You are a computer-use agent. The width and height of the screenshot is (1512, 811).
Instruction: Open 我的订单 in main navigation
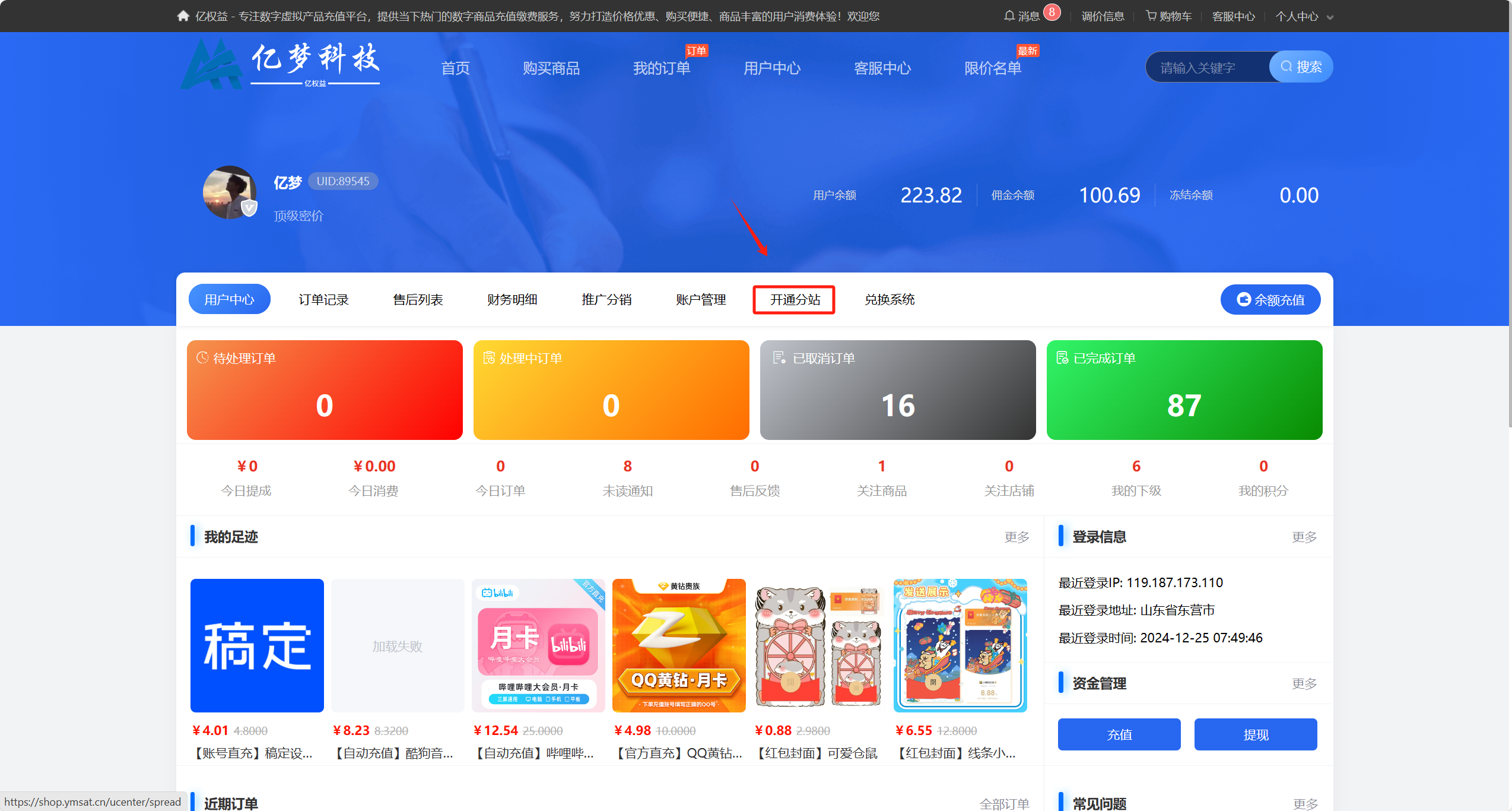click(x=661, y=68)
